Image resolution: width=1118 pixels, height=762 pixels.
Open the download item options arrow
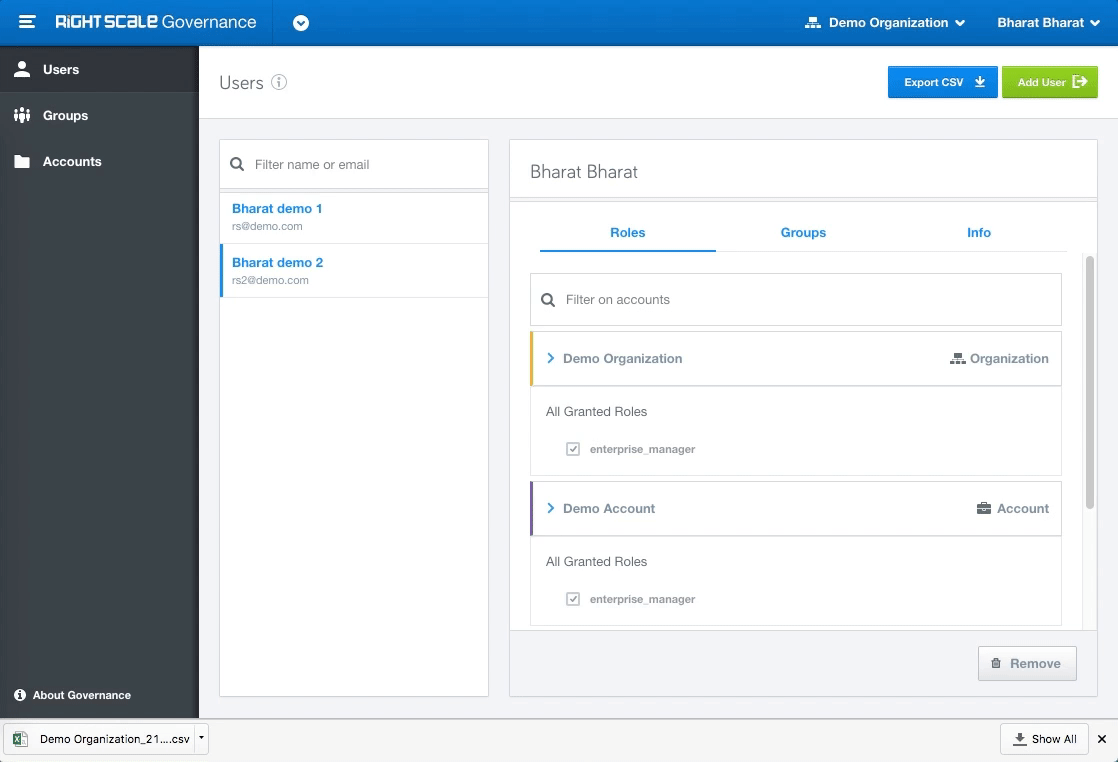[201, 738]
